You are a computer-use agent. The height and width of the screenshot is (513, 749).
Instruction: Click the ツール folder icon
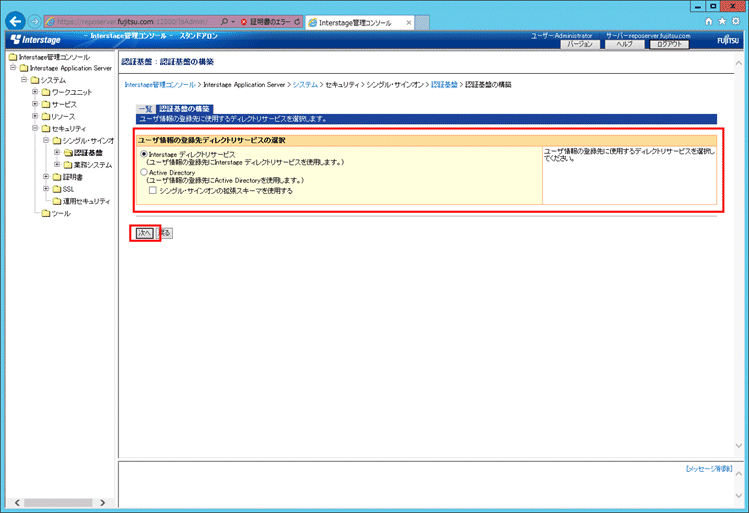(46, 214)
